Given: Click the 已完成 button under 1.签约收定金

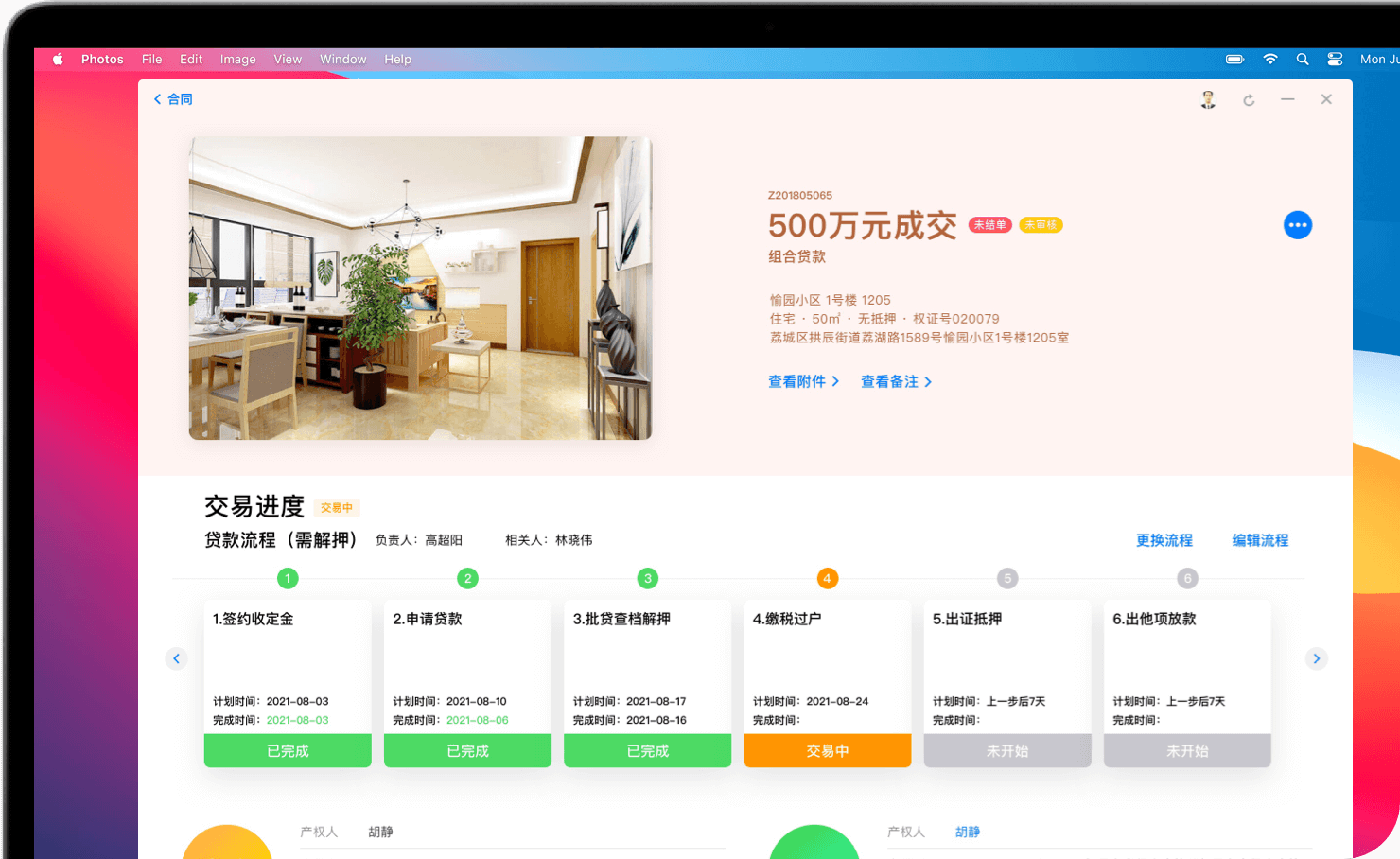Looking at the screenshot, I should (x=288, y=750).
